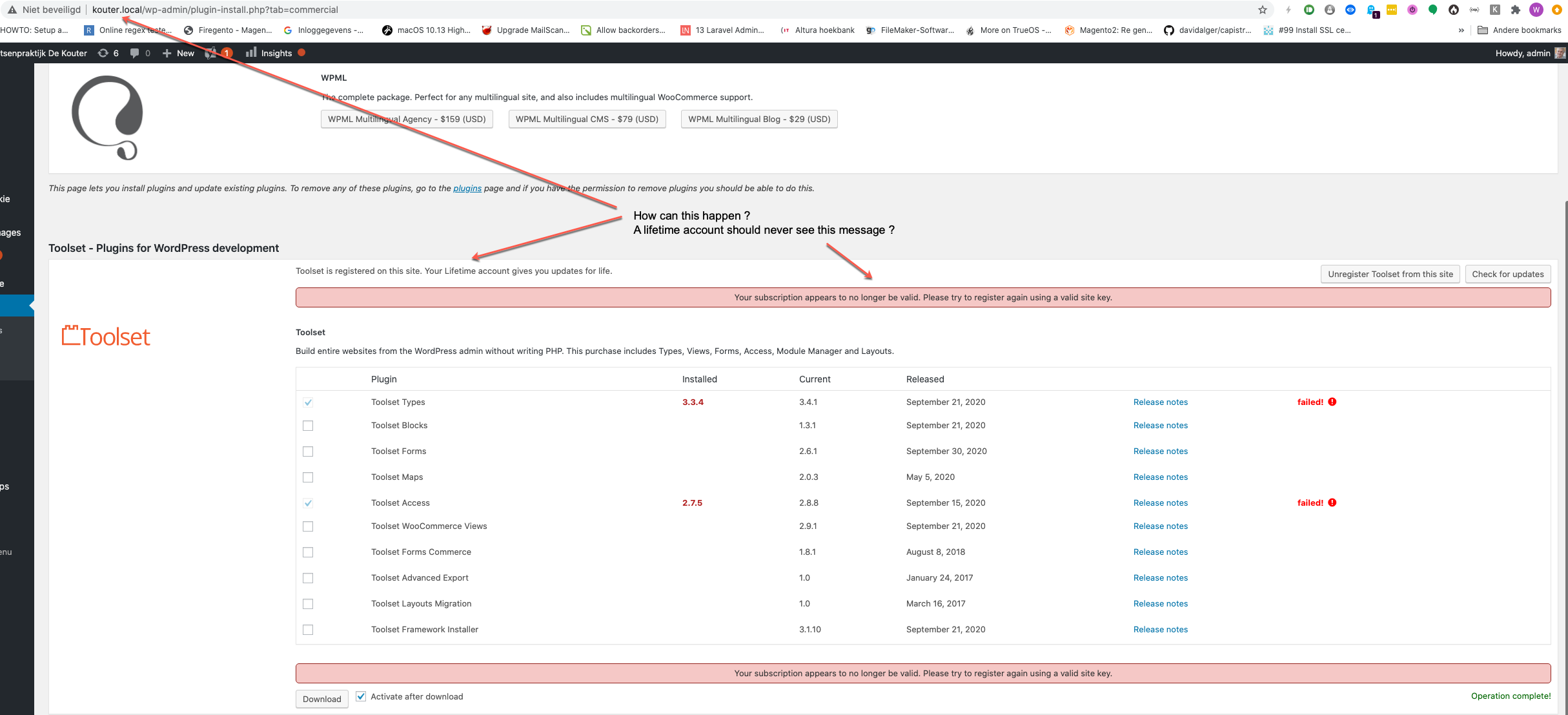Click the bookmark star icon in address bar
1568x715 pixels.
(1263, 10)
